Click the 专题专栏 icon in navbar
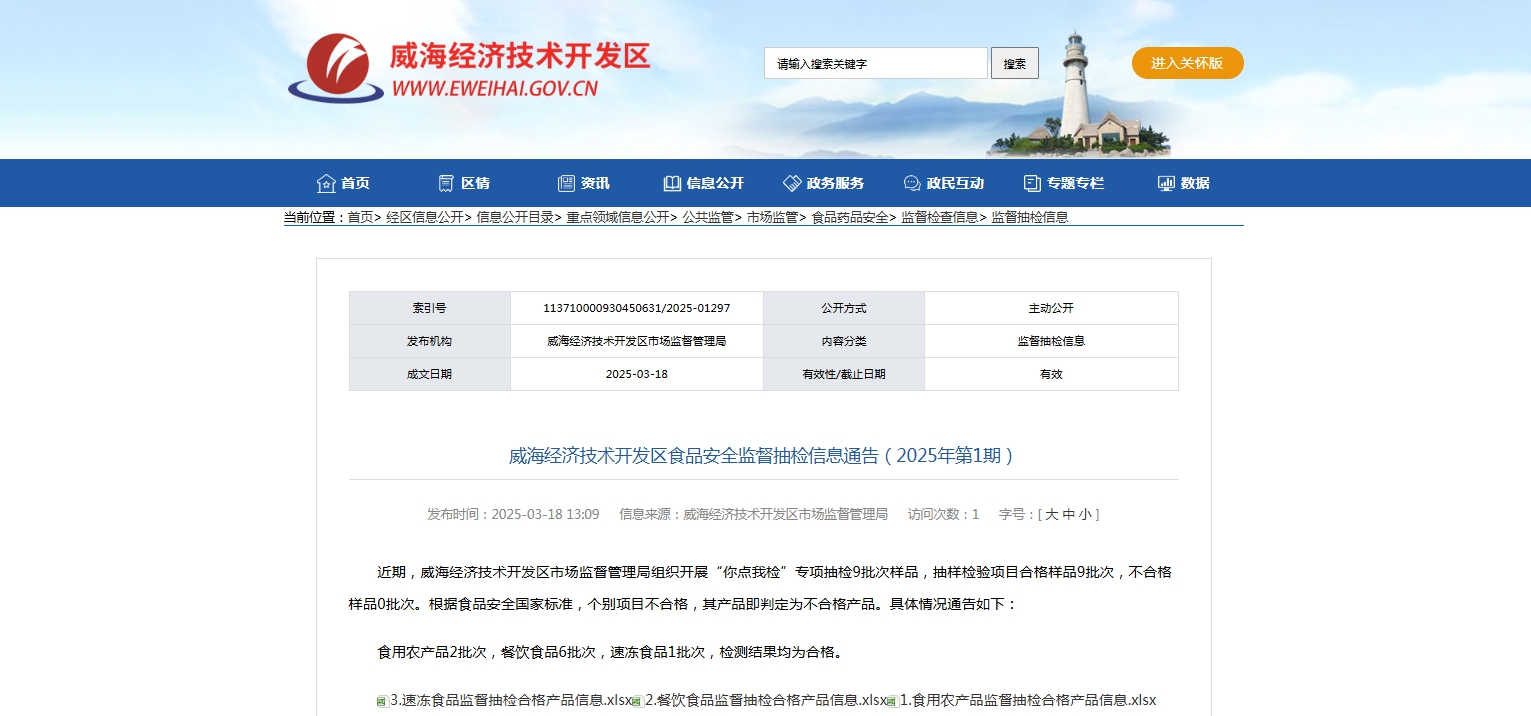Screen dimensions: 1531x716 [x=1032, y=183]
